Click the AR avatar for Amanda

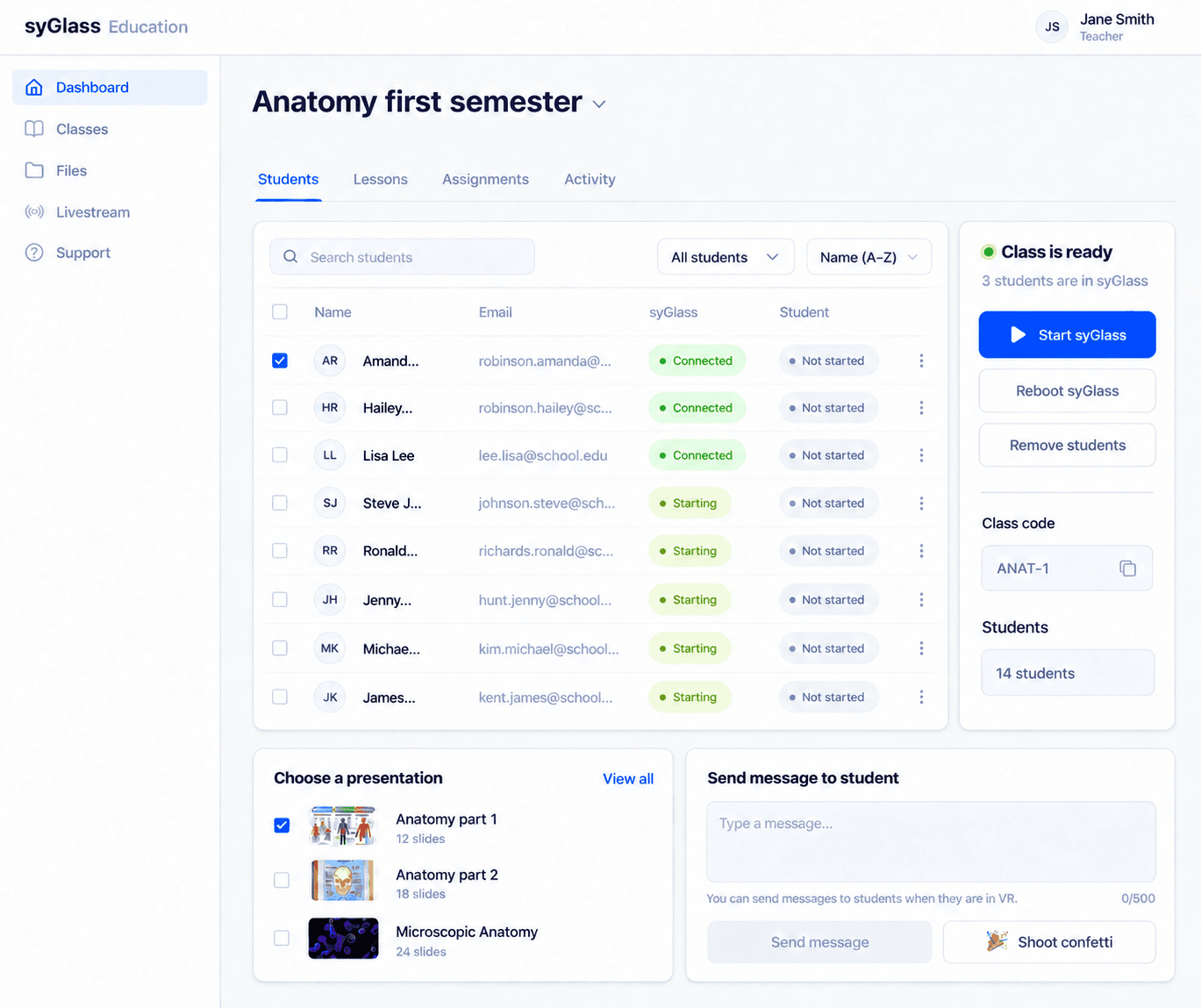(330, 361)
